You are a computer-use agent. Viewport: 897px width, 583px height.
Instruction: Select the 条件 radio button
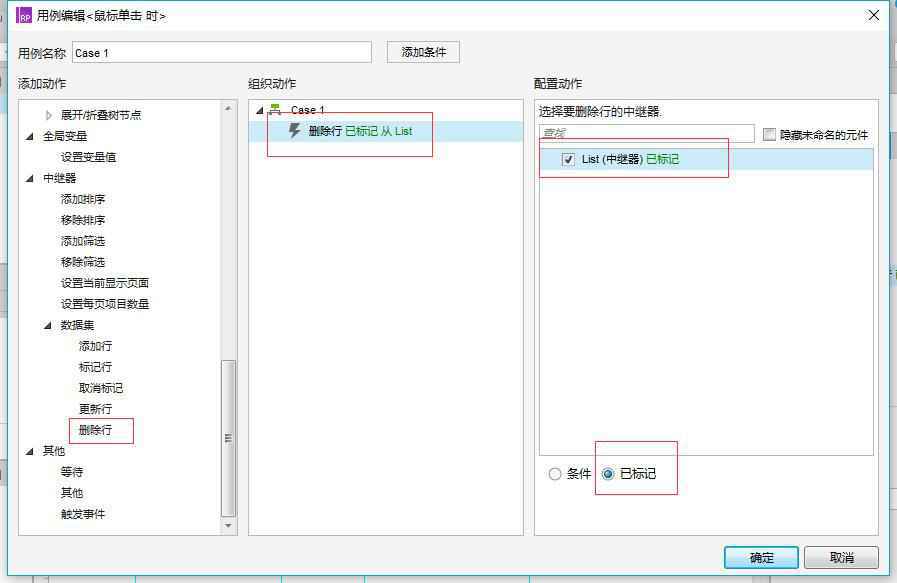pos(554,474)
